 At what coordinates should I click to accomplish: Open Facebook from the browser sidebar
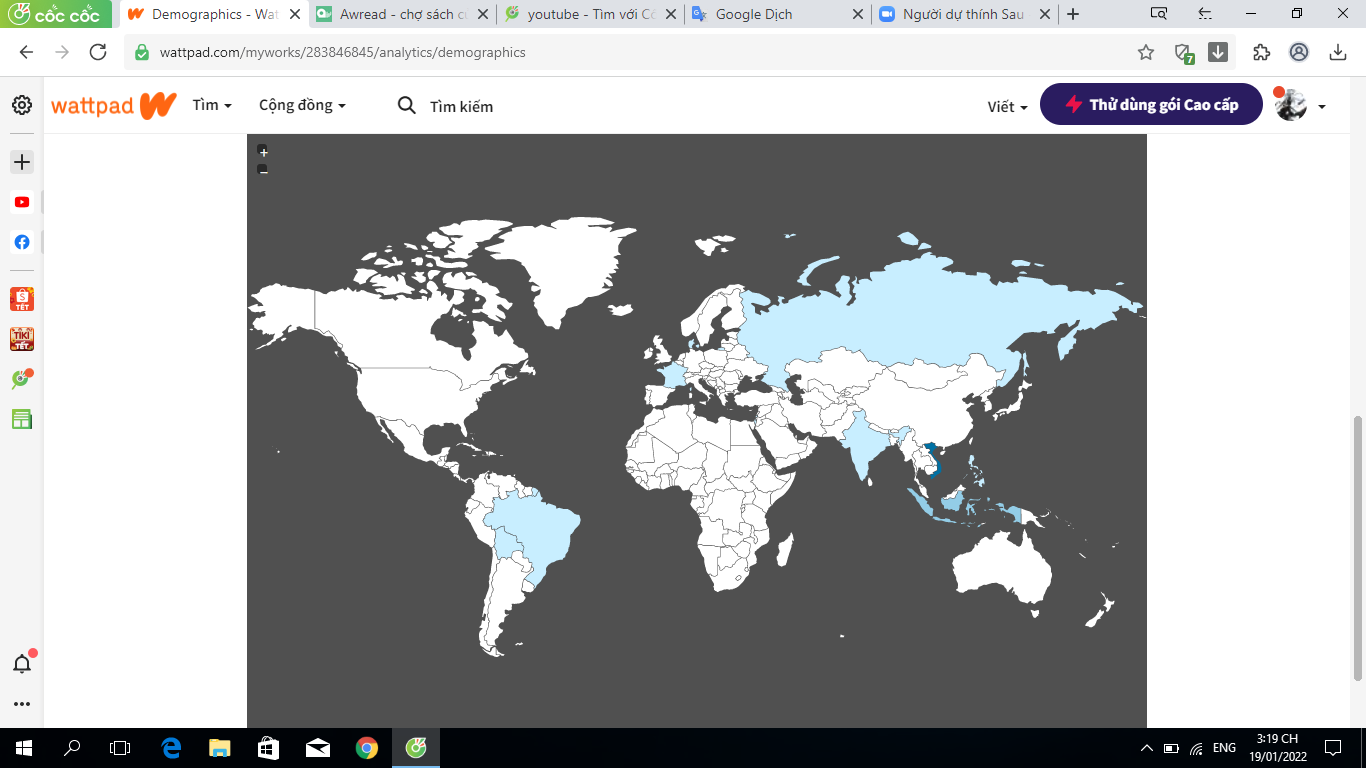coord(22,242)
